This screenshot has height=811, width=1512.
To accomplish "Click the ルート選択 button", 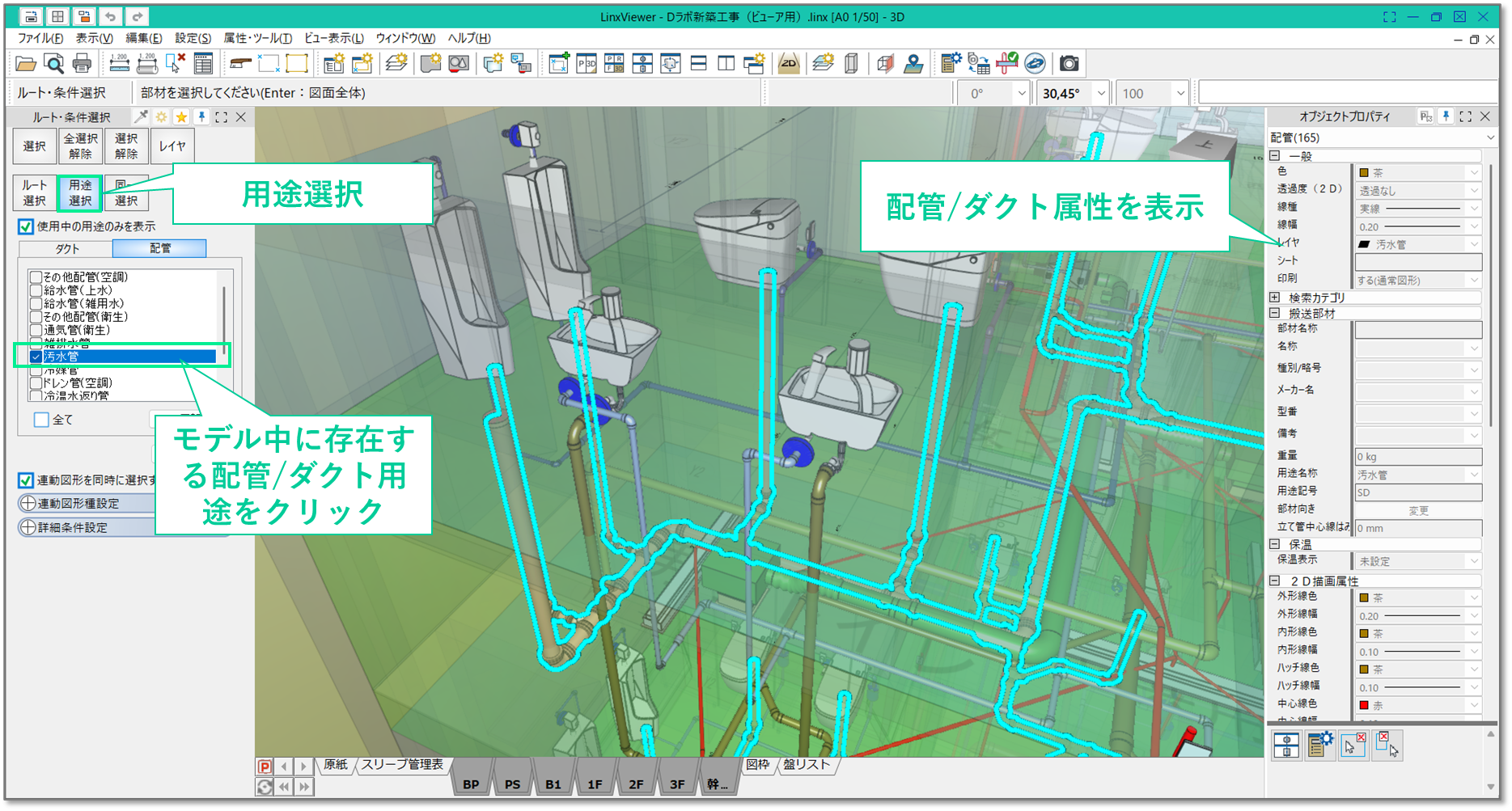I will (34, 193).
